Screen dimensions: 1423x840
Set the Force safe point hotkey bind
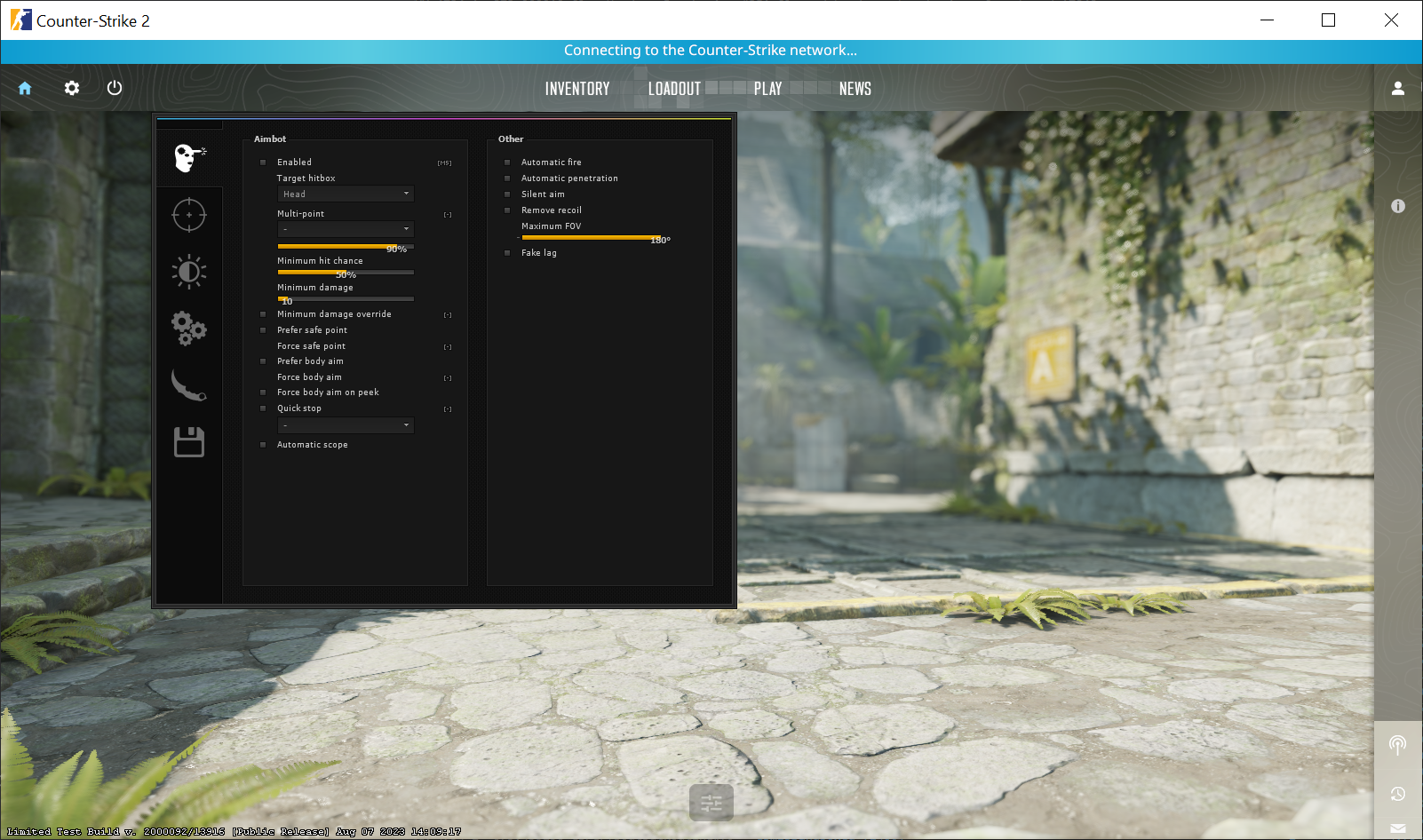448,347
